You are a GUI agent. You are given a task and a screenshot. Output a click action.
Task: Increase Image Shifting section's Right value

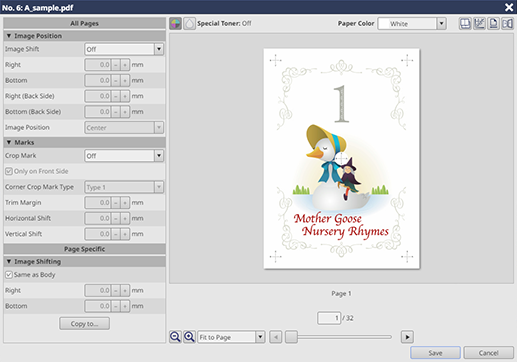(125, 290)
